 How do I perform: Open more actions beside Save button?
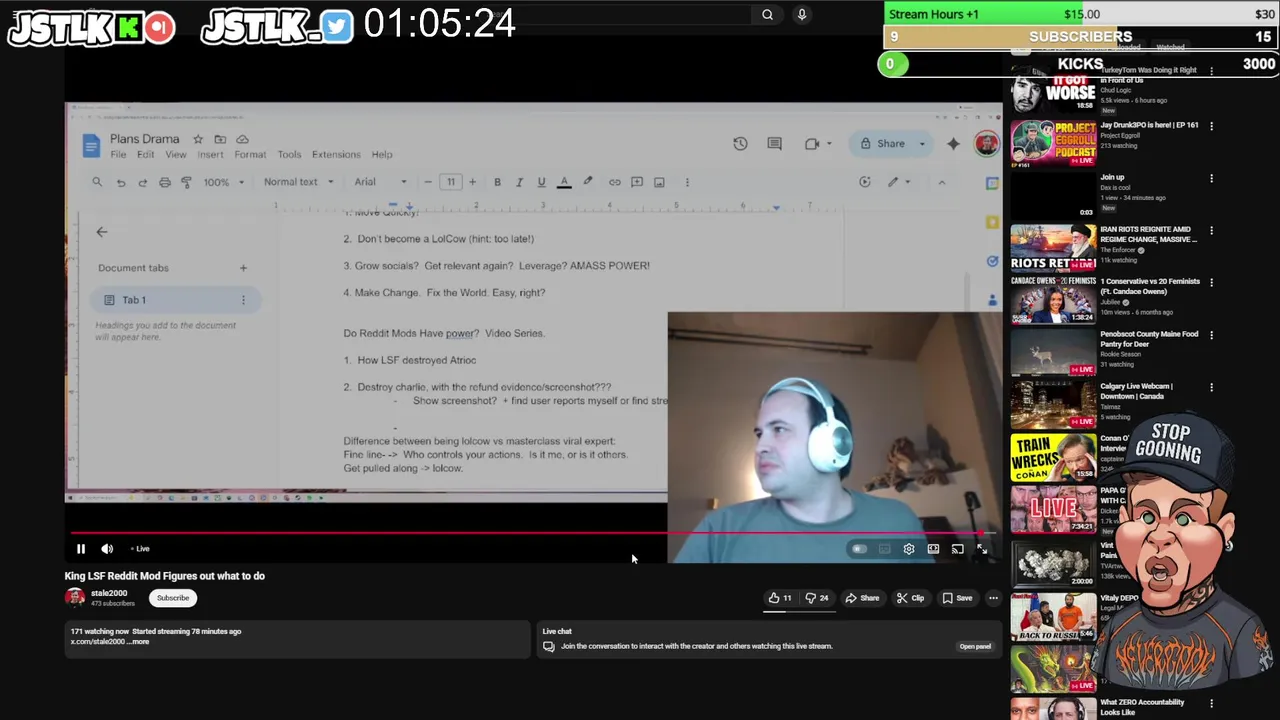(x=993, y=598)
